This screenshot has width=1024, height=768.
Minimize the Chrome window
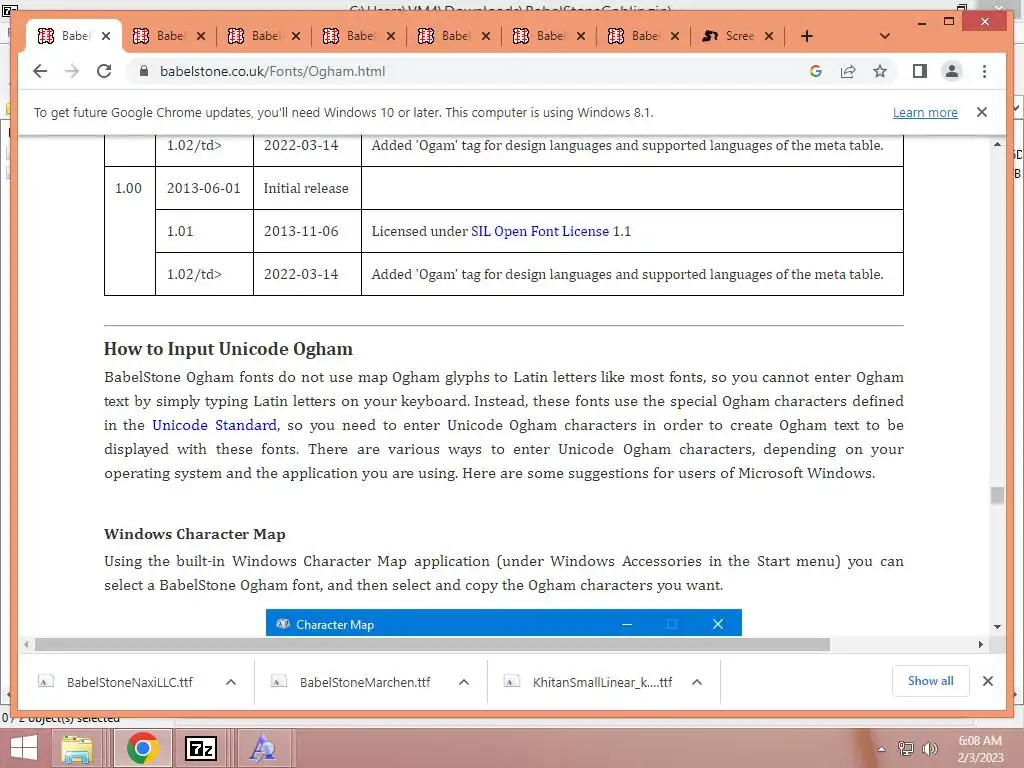pyautogui.click(x=921, y=22)
